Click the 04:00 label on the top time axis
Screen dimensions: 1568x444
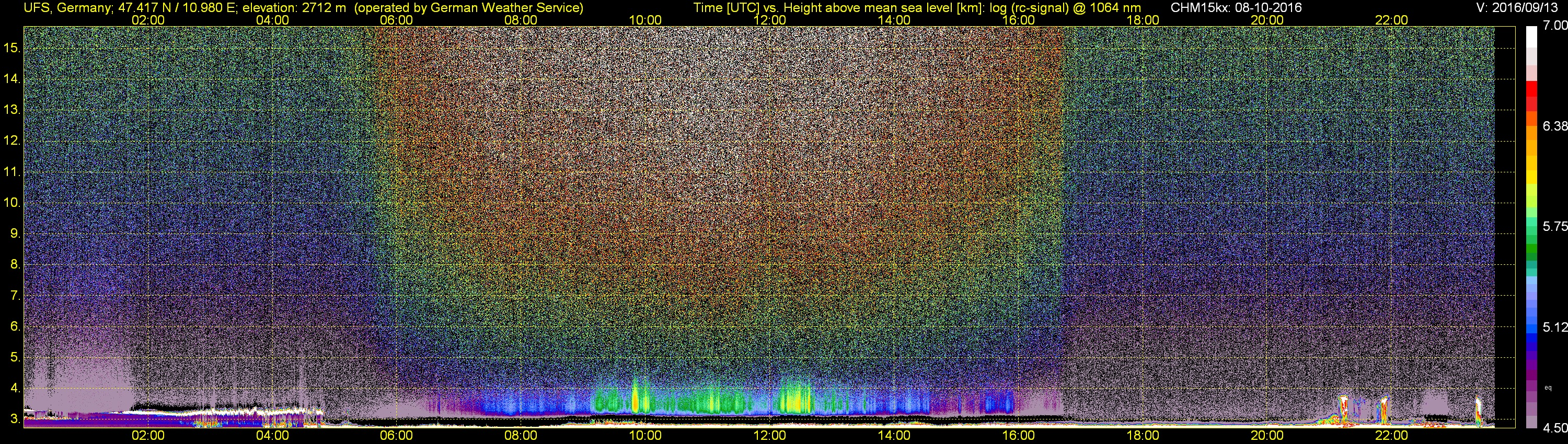(272, 20)
